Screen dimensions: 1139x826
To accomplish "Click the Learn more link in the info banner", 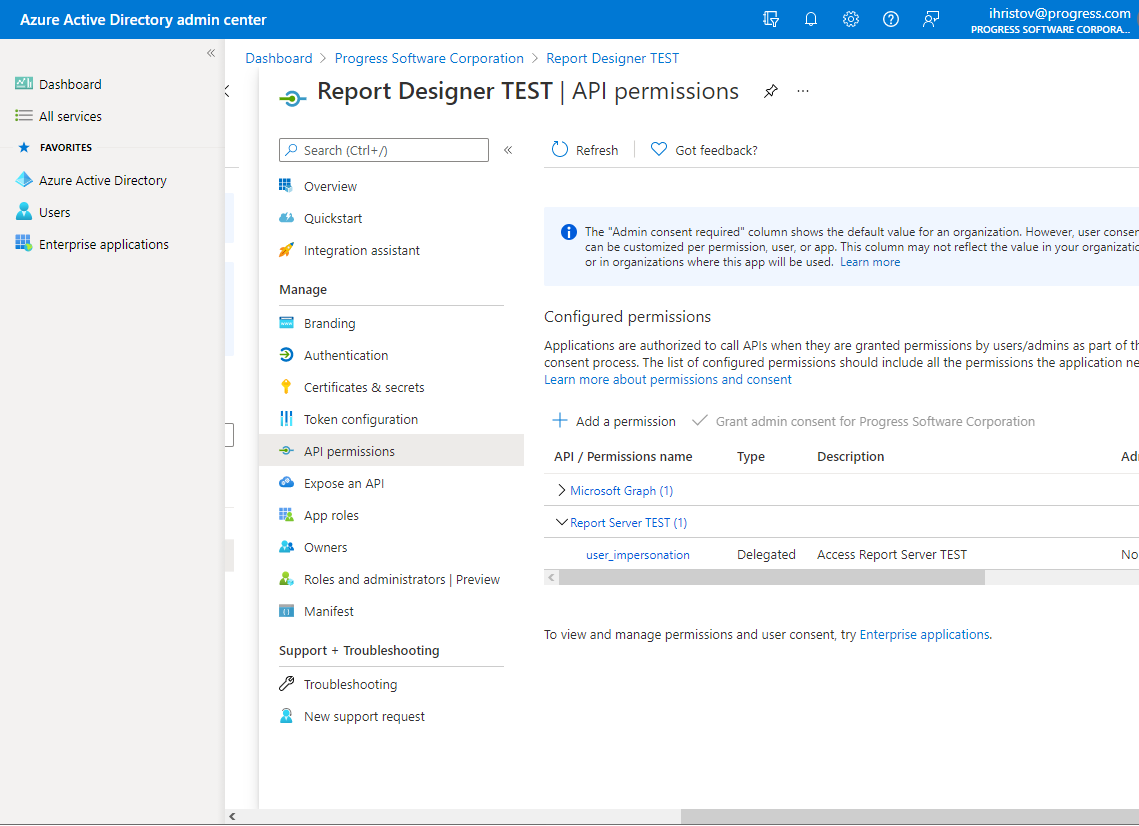I will (x=870, y=262).
